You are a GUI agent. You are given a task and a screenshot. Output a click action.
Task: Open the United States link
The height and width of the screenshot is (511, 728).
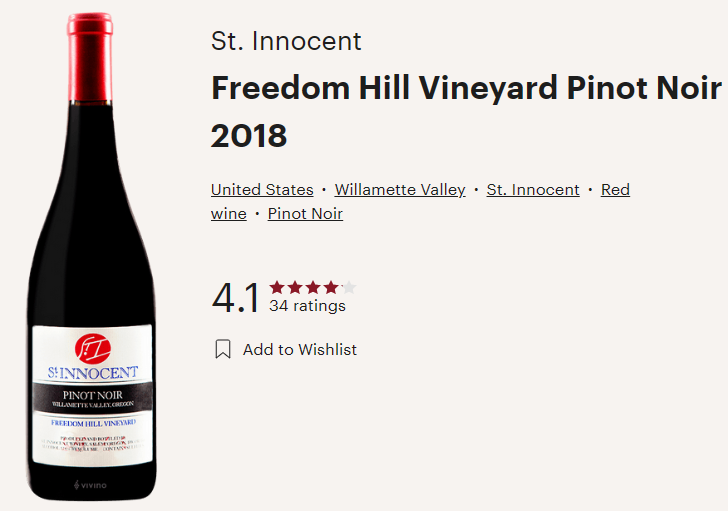click(262, 189)
